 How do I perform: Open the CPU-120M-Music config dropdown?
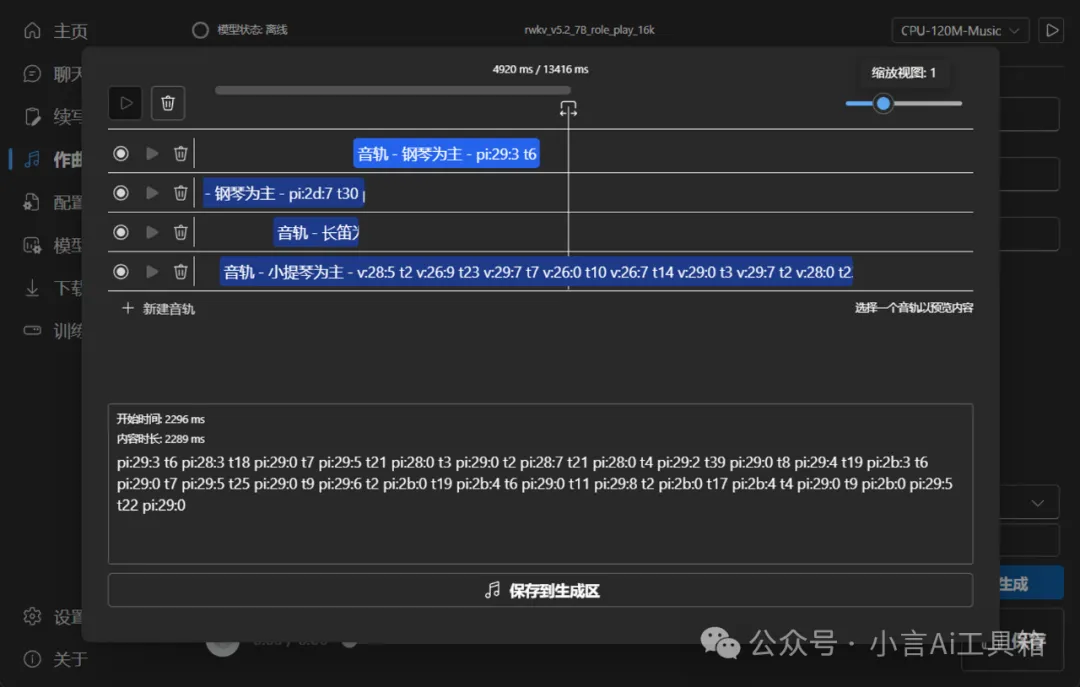click(x=960, y=30)
